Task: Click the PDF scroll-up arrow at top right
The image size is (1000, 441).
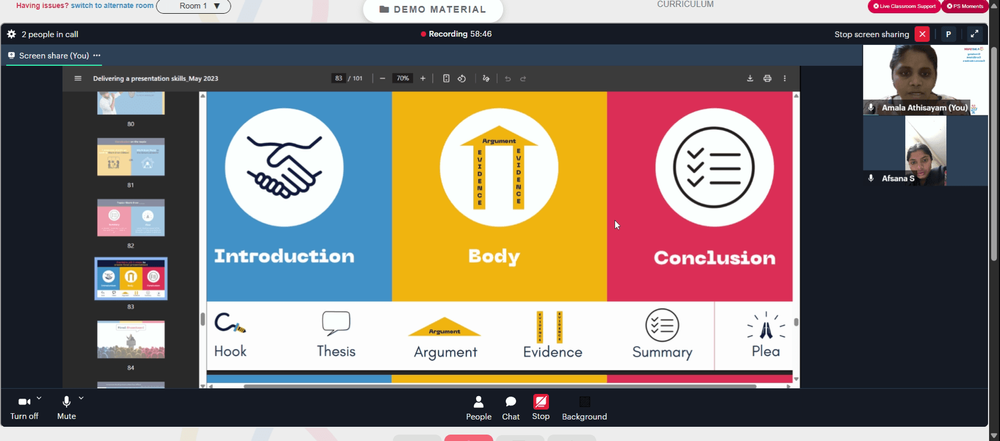Action: pyautogui.click(x=796, y=96)
